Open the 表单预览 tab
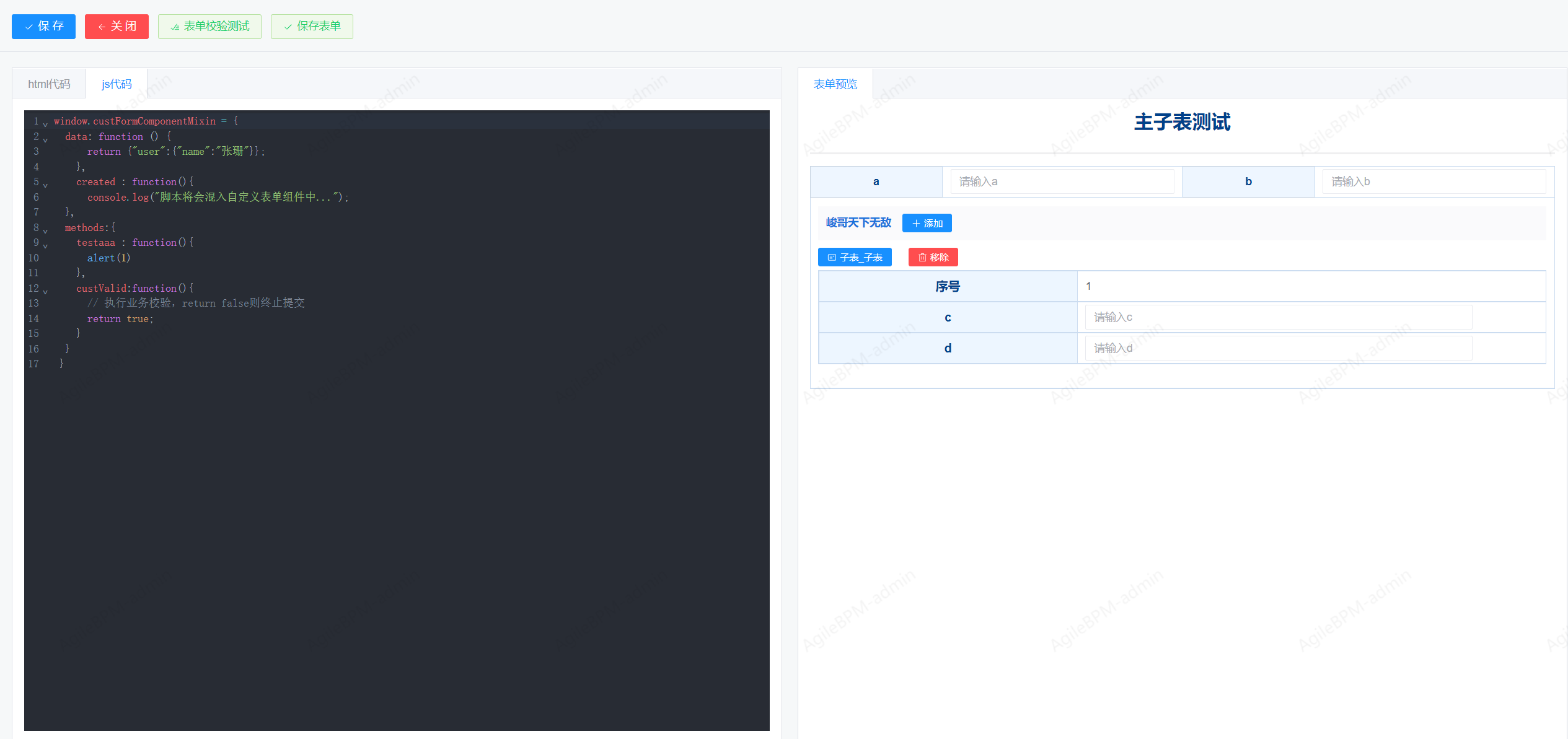The image size is (1568, 739). [x=835, y=84]
